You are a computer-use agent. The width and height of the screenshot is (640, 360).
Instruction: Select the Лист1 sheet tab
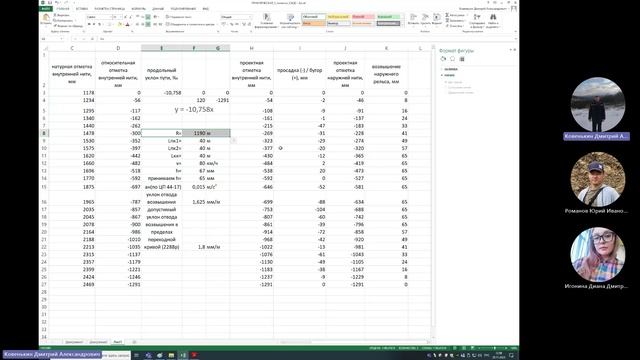point(118,342)
